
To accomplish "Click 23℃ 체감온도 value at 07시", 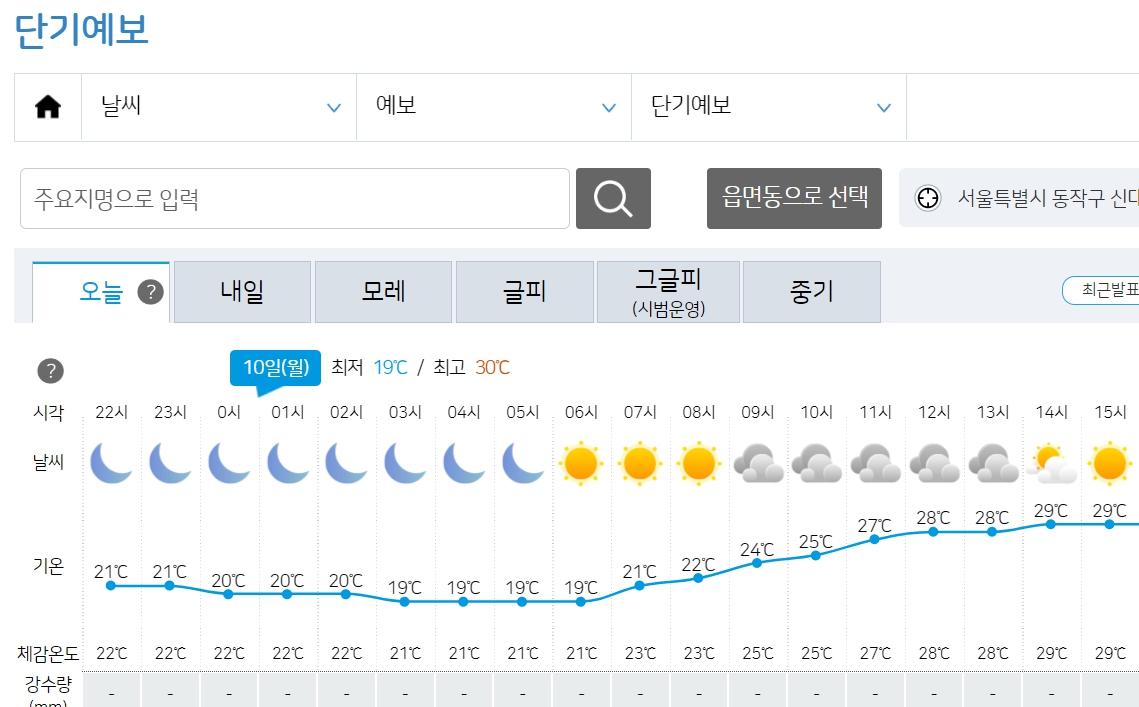I will (640, 654).
